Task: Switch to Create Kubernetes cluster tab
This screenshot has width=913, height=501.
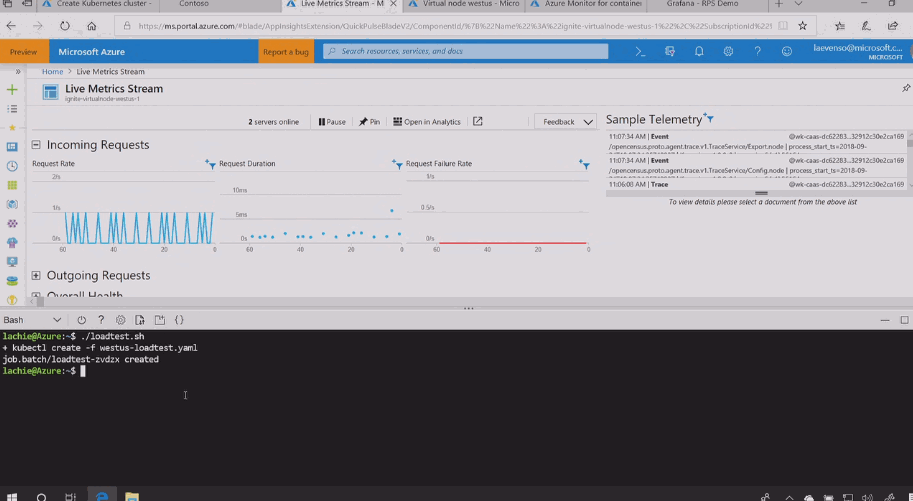Action: (98, 4)
